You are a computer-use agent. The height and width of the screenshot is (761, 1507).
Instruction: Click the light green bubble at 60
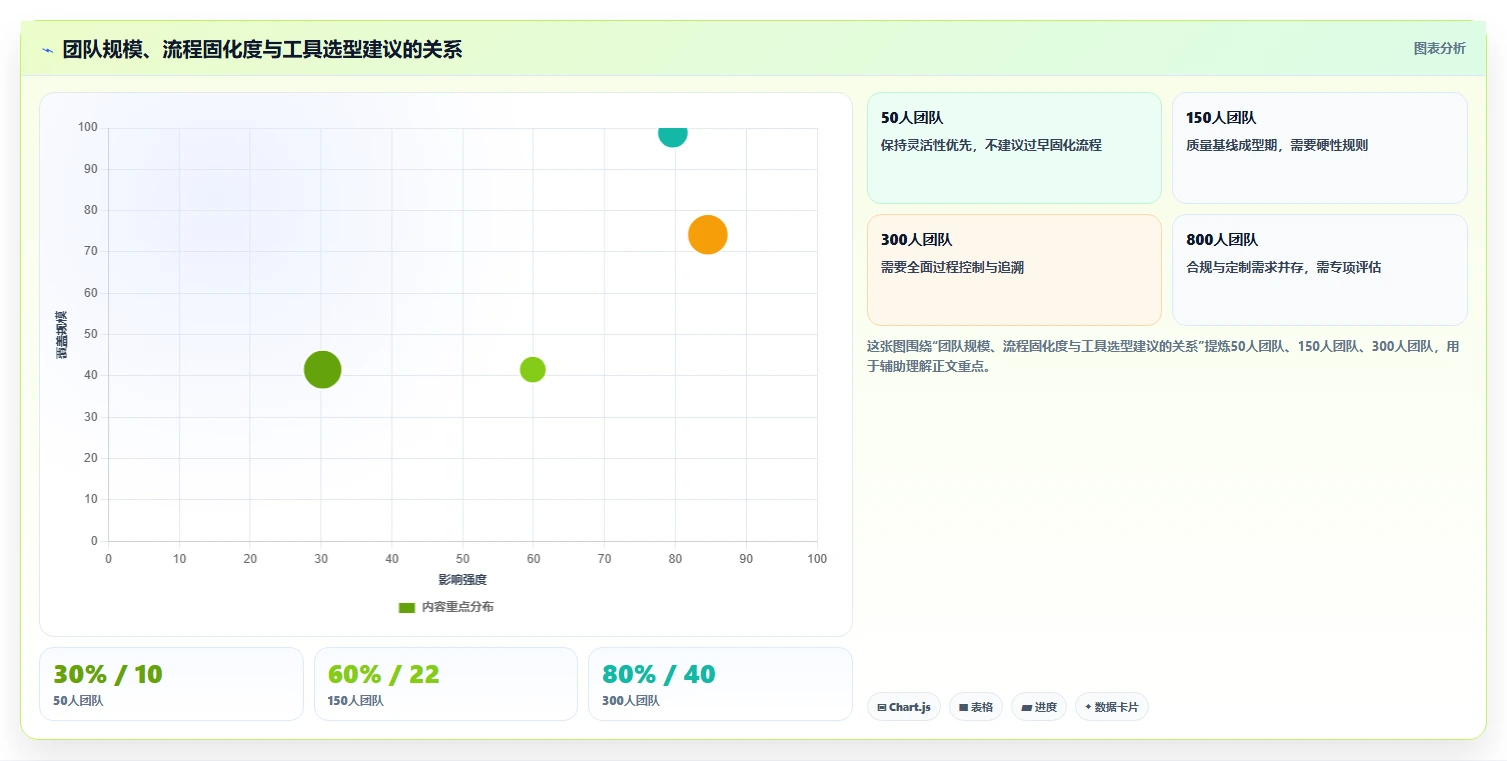[x=533, y=370]
